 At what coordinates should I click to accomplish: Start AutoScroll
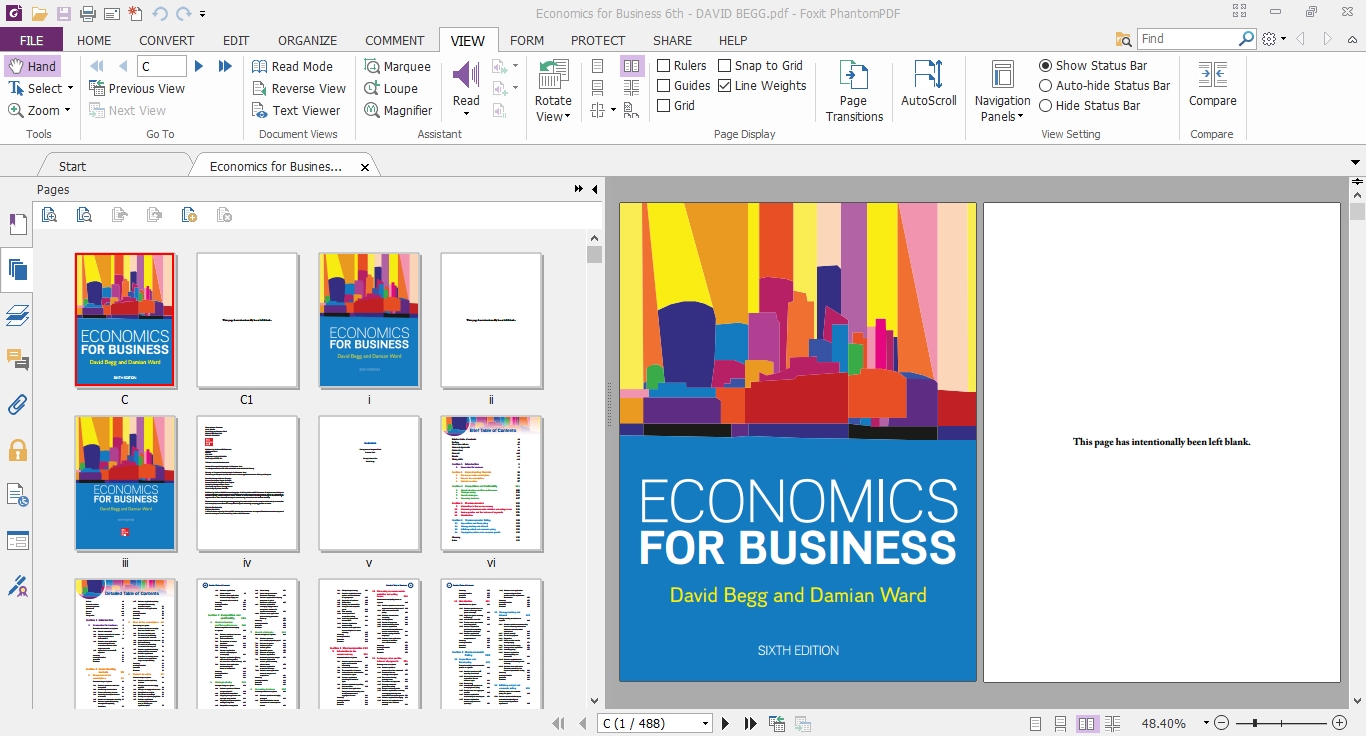pos(929,84)
